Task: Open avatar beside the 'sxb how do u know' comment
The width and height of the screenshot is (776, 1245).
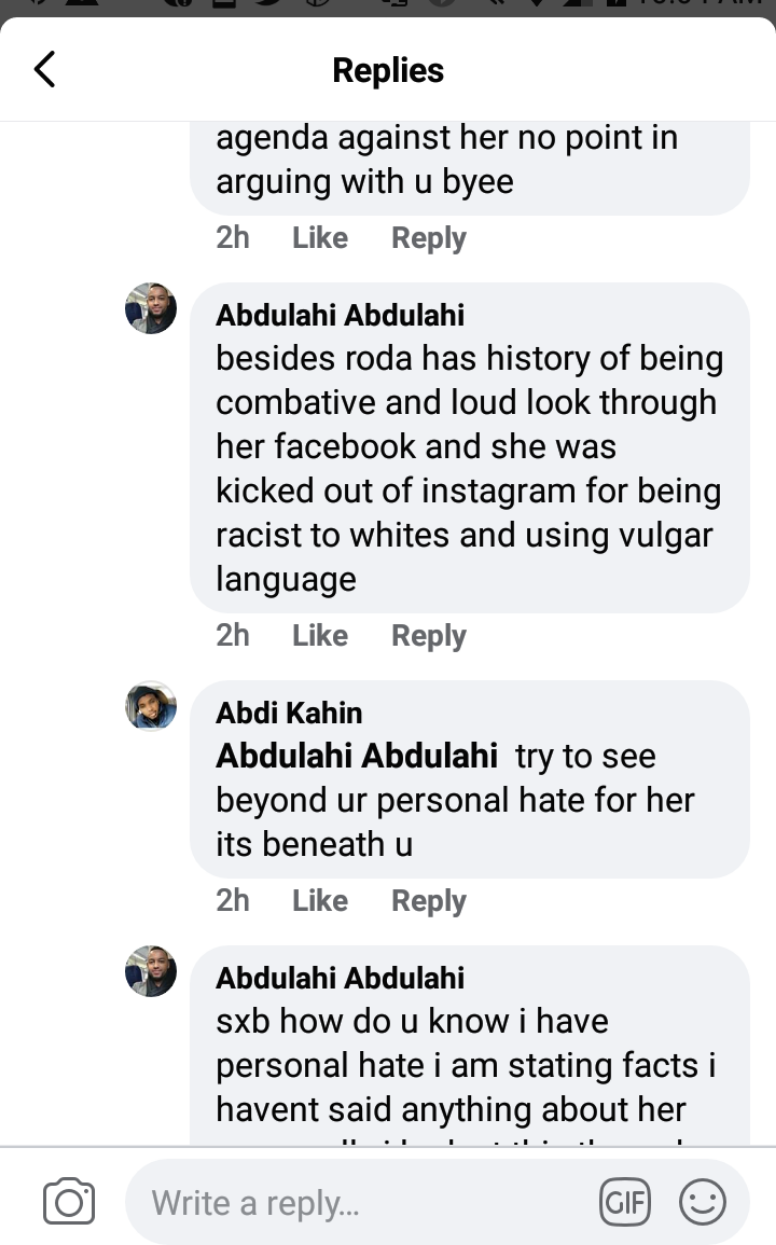Action: click(151, 971)
